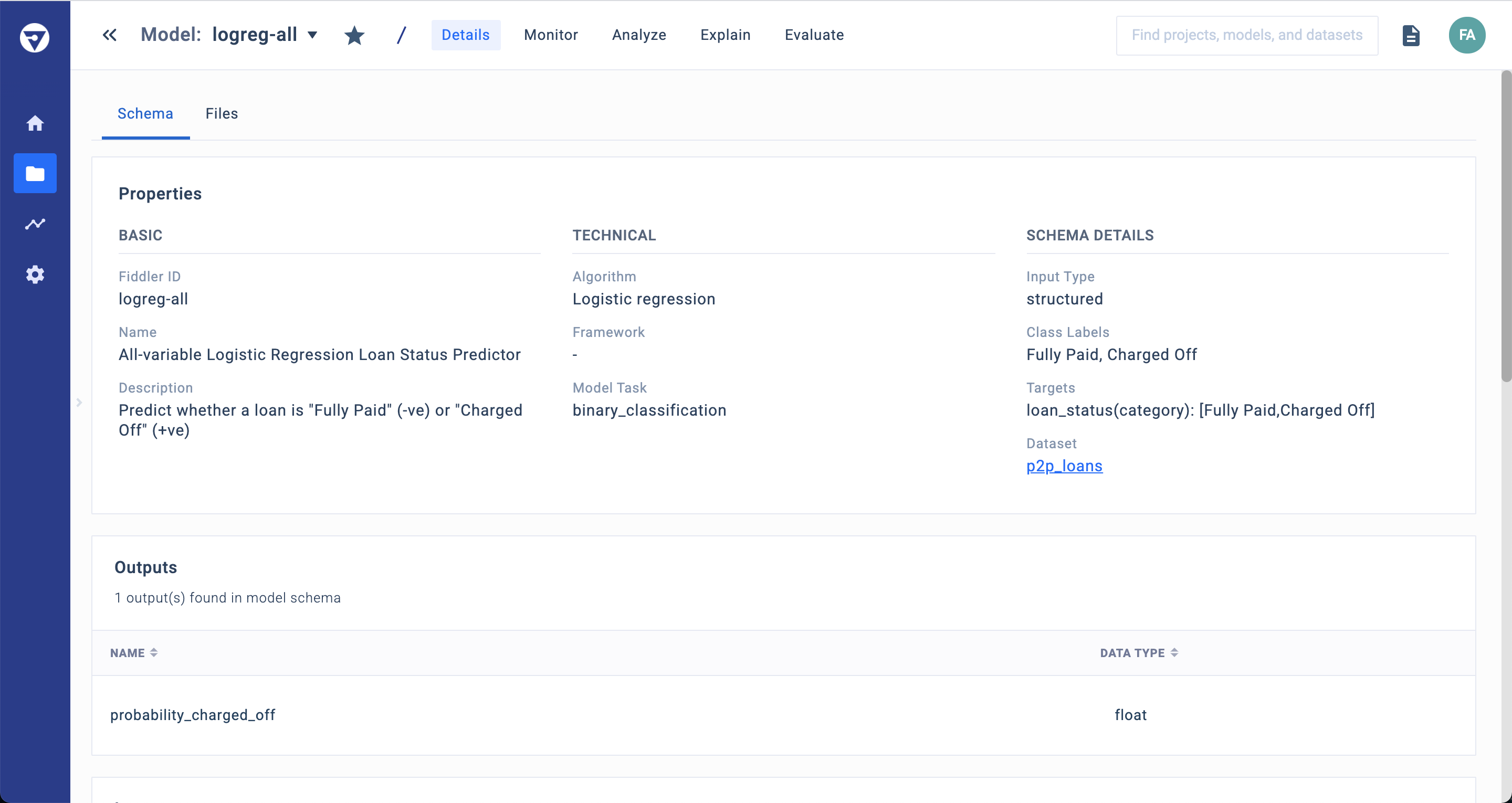Open the Projects folder sidebar icon
Screen dimensions: 1512x803
(35, 174)
